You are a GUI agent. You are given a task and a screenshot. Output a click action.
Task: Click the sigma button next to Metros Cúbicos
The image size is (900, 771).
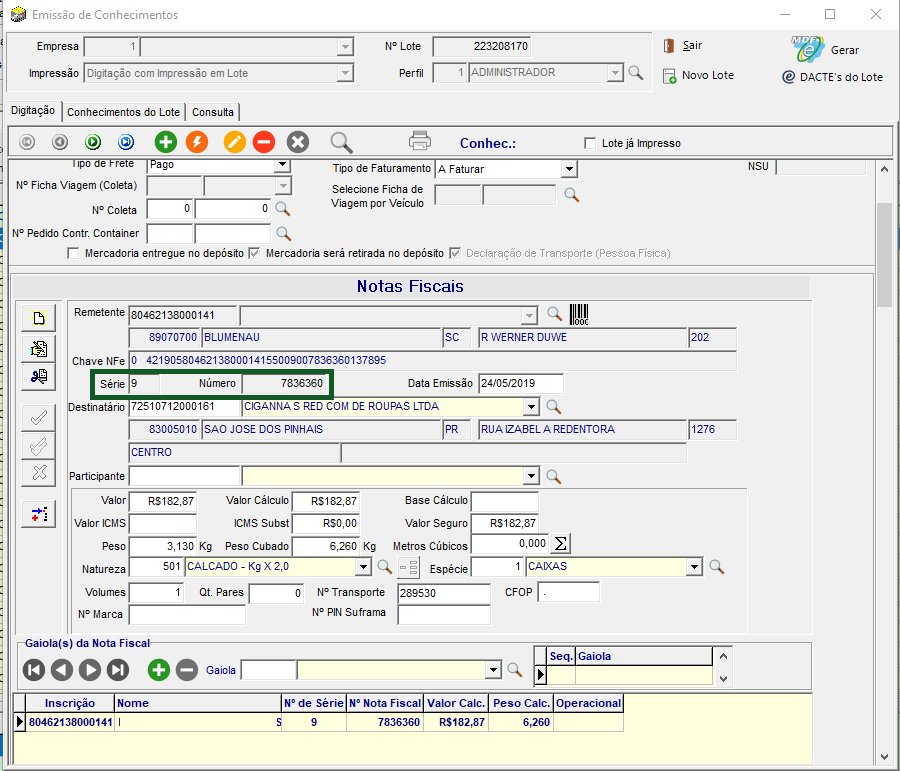coord(561,544)
